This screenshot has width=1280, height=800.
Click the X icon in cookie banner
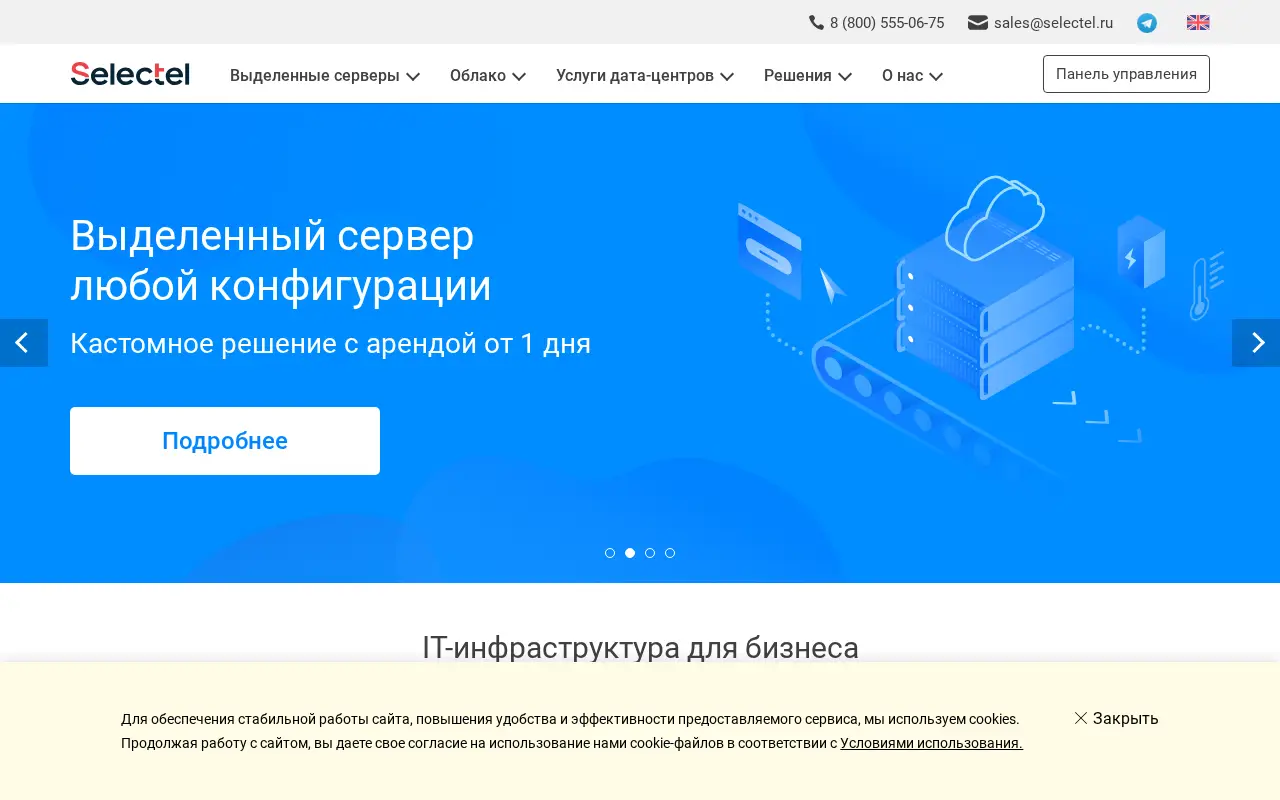point(1081,718)
